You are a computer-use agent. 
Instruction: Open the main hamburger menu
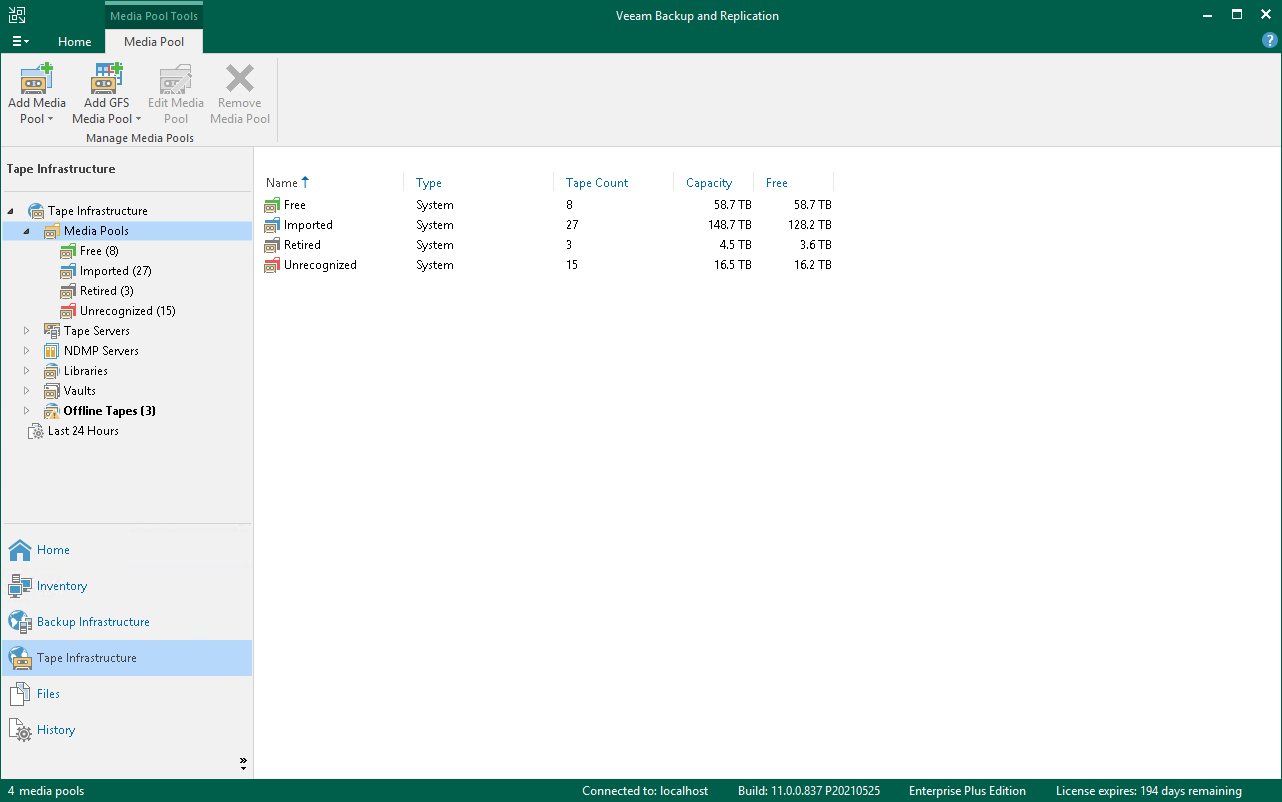pyautogui.click(x=19, y=40)
